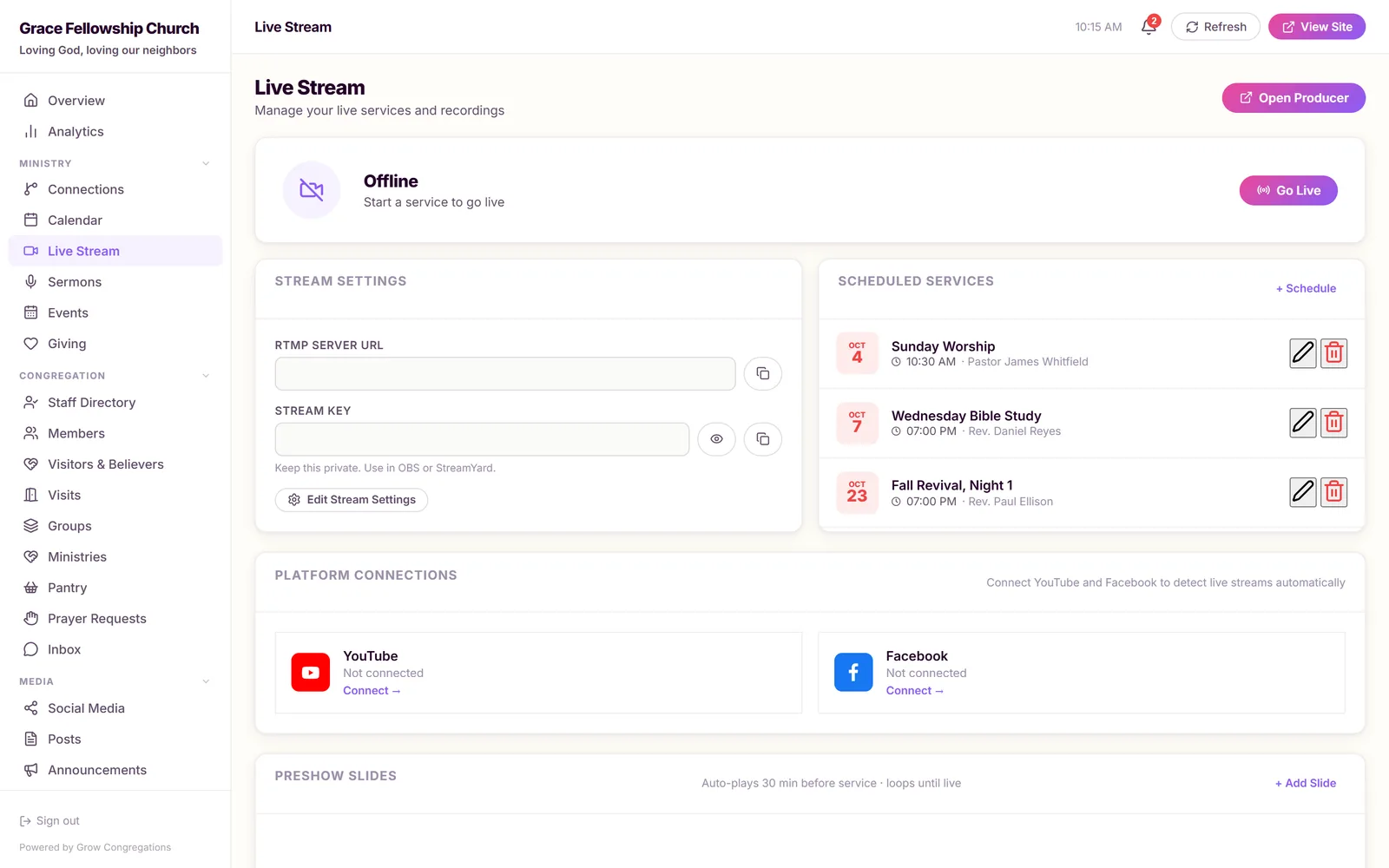Edit the Sunday Worship service
The width and height of the screenshot is (1389, 868).
point(1303,353)
